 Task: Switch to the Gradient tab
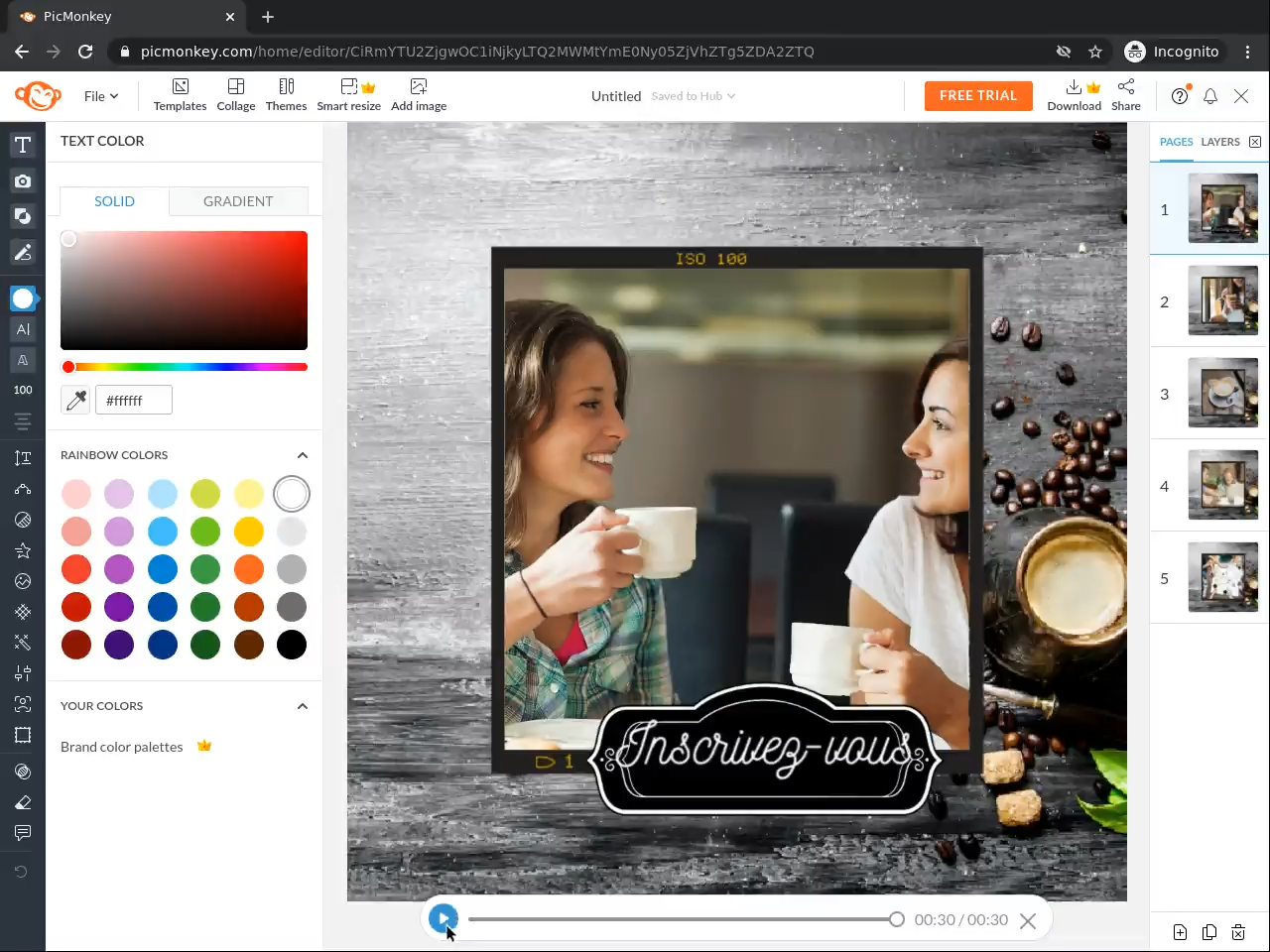point(238,201)
